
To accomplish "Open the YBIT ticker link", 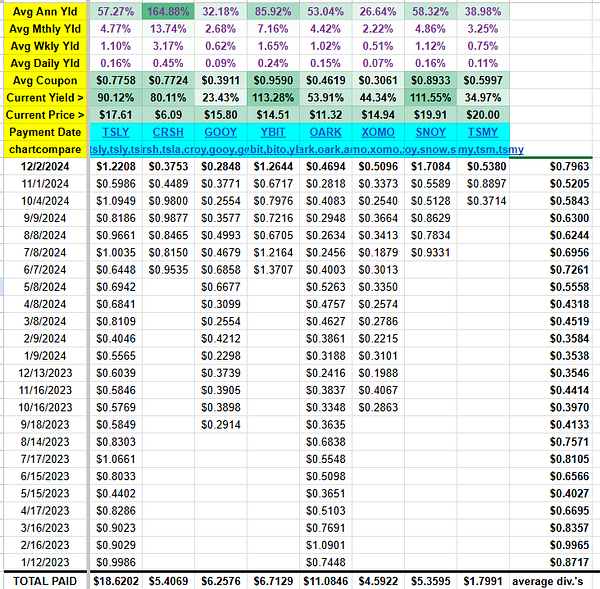I will coord(273,132).
